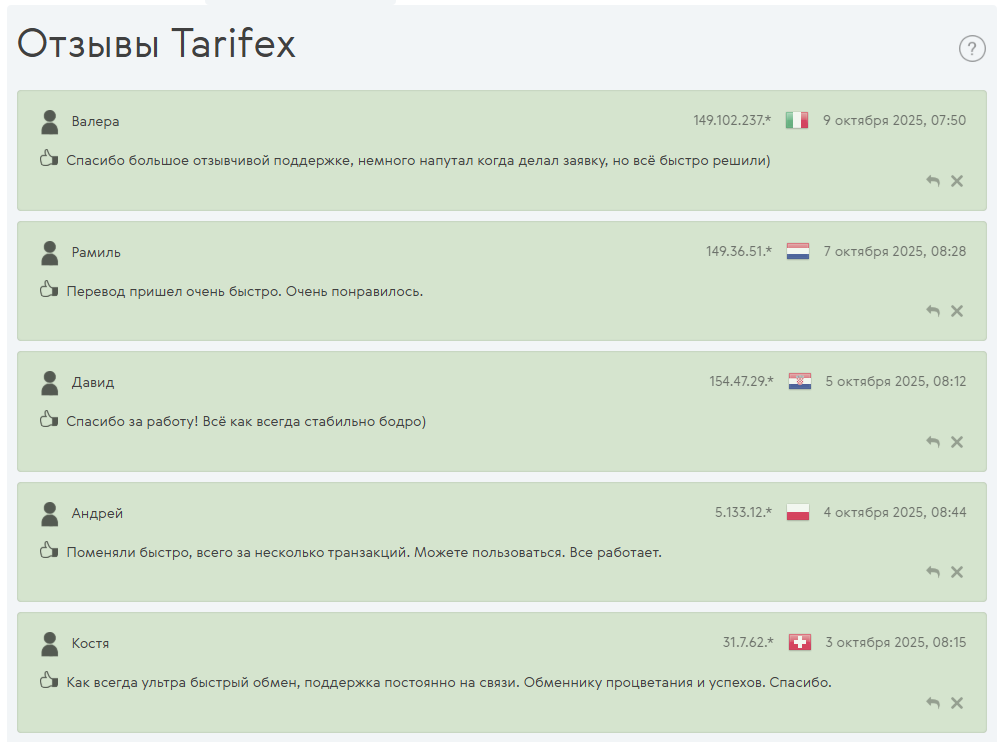Click the help question mark icon
This screenshot has height=742, width=1002.
click(x=972, y=48)
